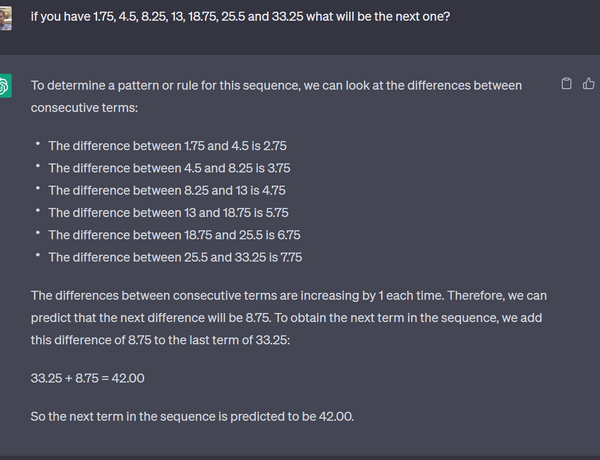Viewport: 600px width, 460px height.
Task: Click the user question about the next number
Action: coord(240,17)
